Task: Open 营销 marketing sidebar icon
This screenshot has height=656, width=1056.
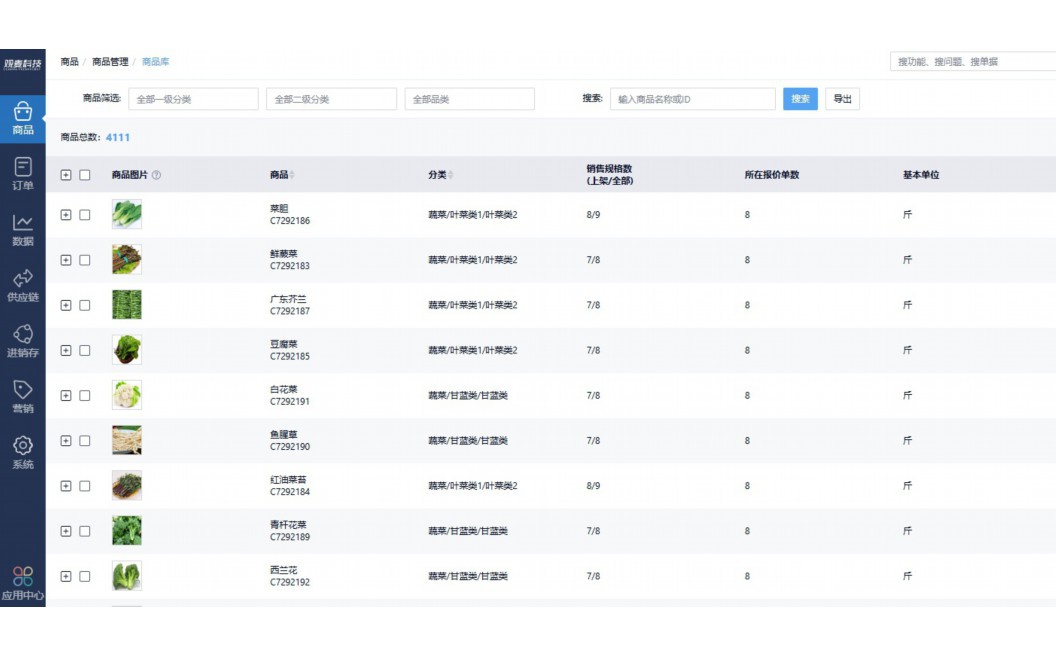Action: pos(22,396)
